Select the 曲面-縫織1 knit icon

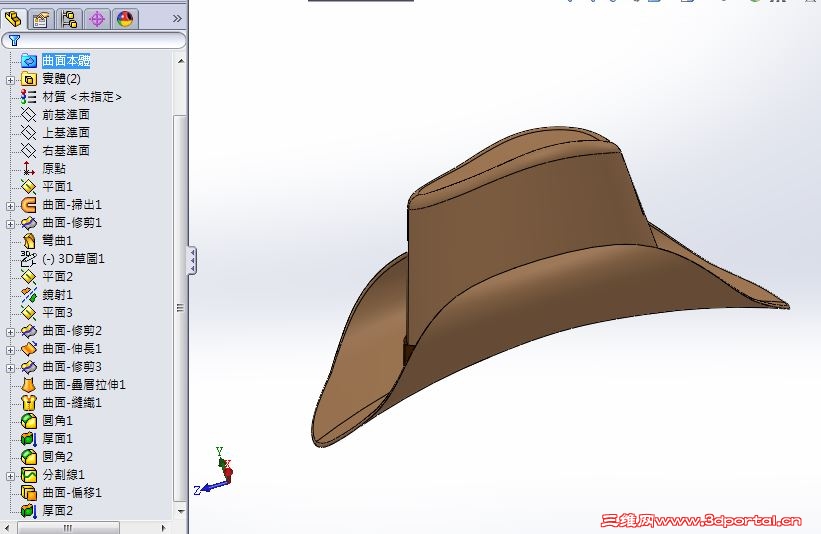click(28, 403)
